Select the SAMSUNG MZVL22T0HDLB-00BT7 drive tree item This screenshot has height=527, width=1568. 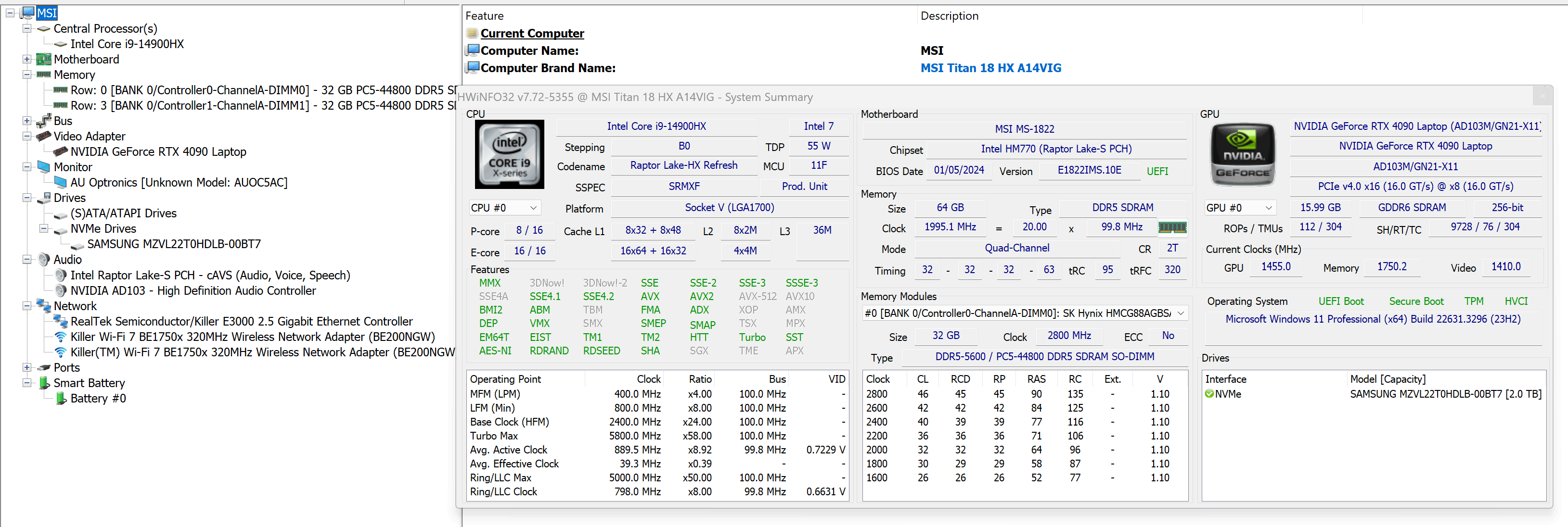point(173,244)
